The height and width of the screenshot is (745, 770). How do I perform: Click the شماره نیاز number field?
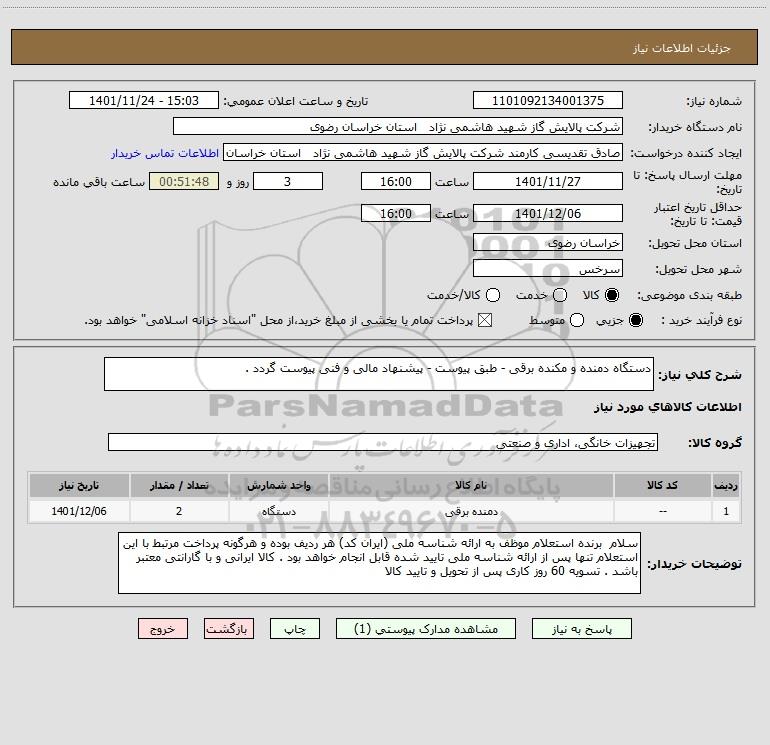[x=547, y=101]
